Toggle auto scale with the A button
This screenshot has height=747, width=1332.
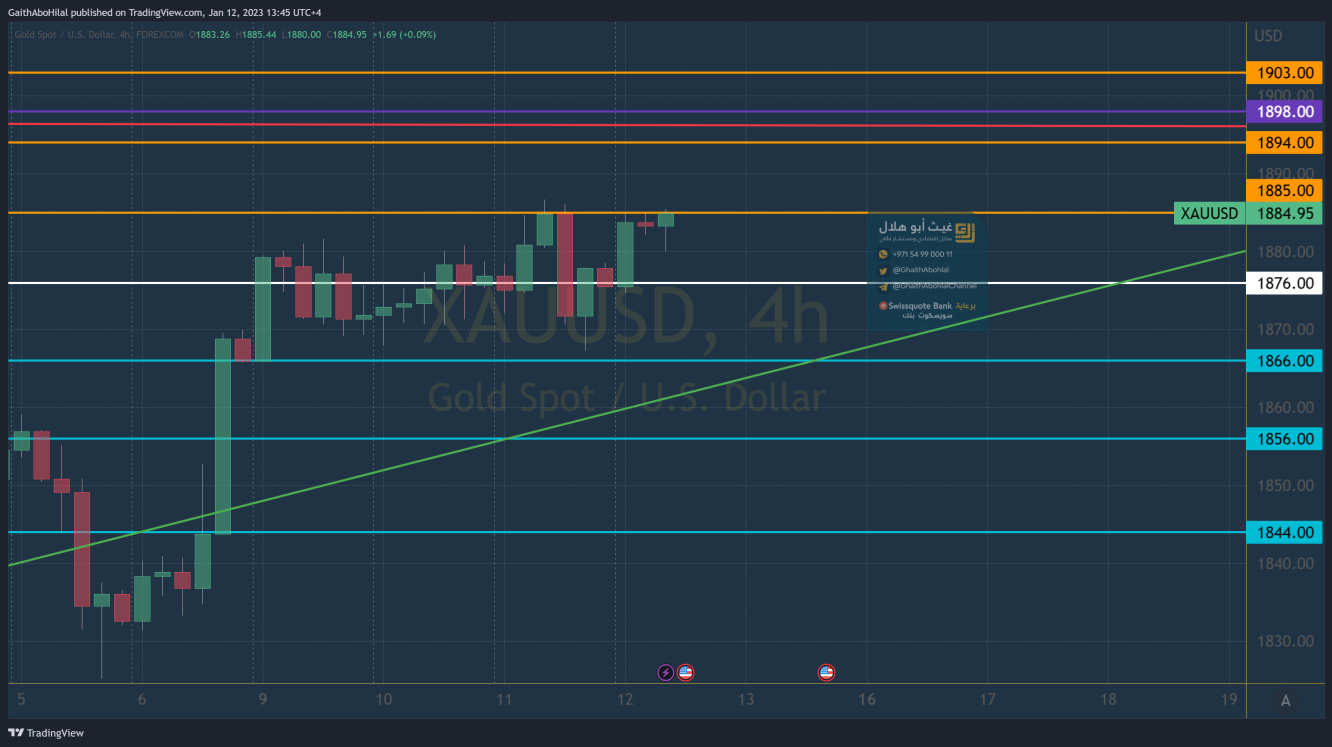tap(1285, 701)
